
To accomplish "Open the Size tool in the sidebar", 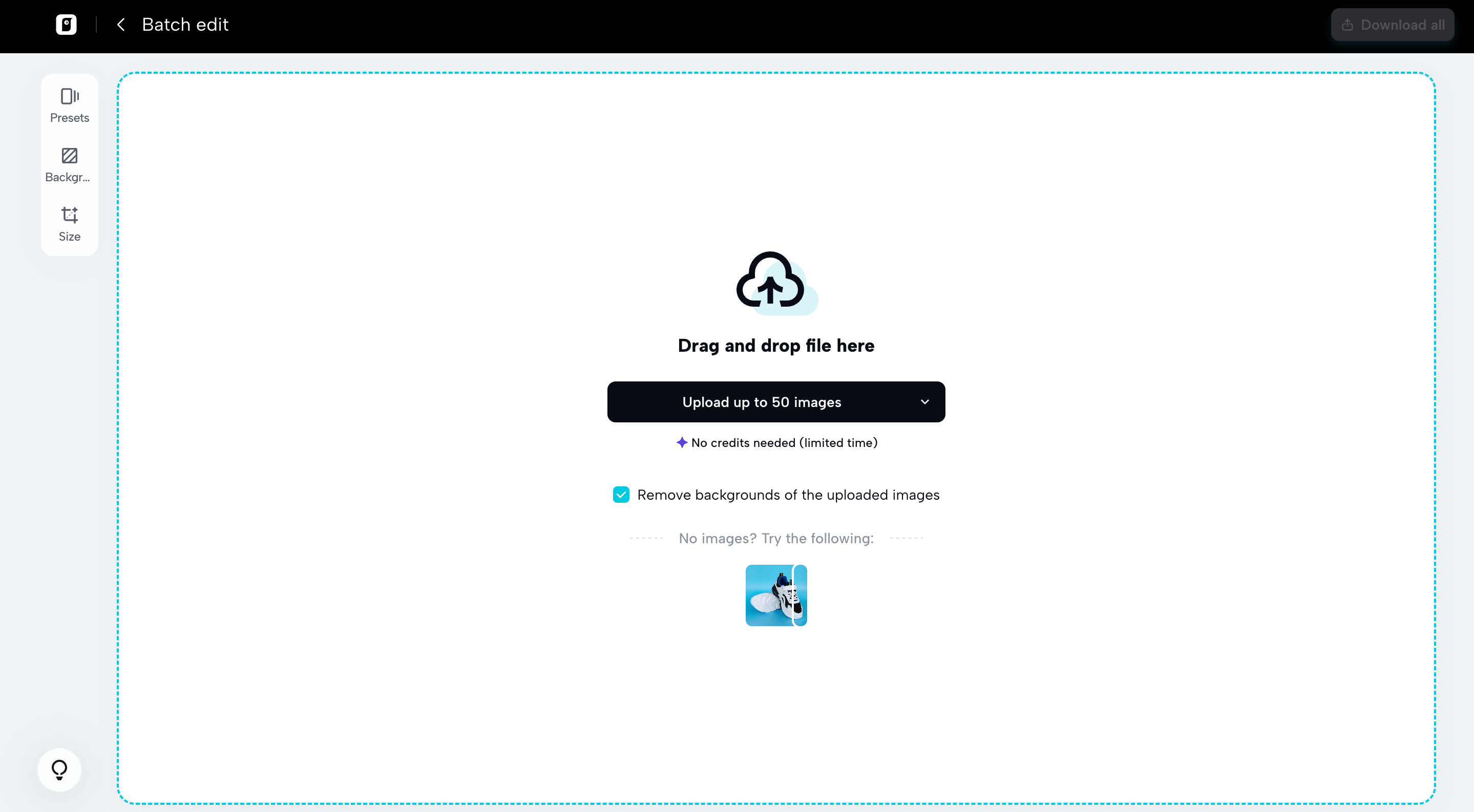I will click(69, 224).
